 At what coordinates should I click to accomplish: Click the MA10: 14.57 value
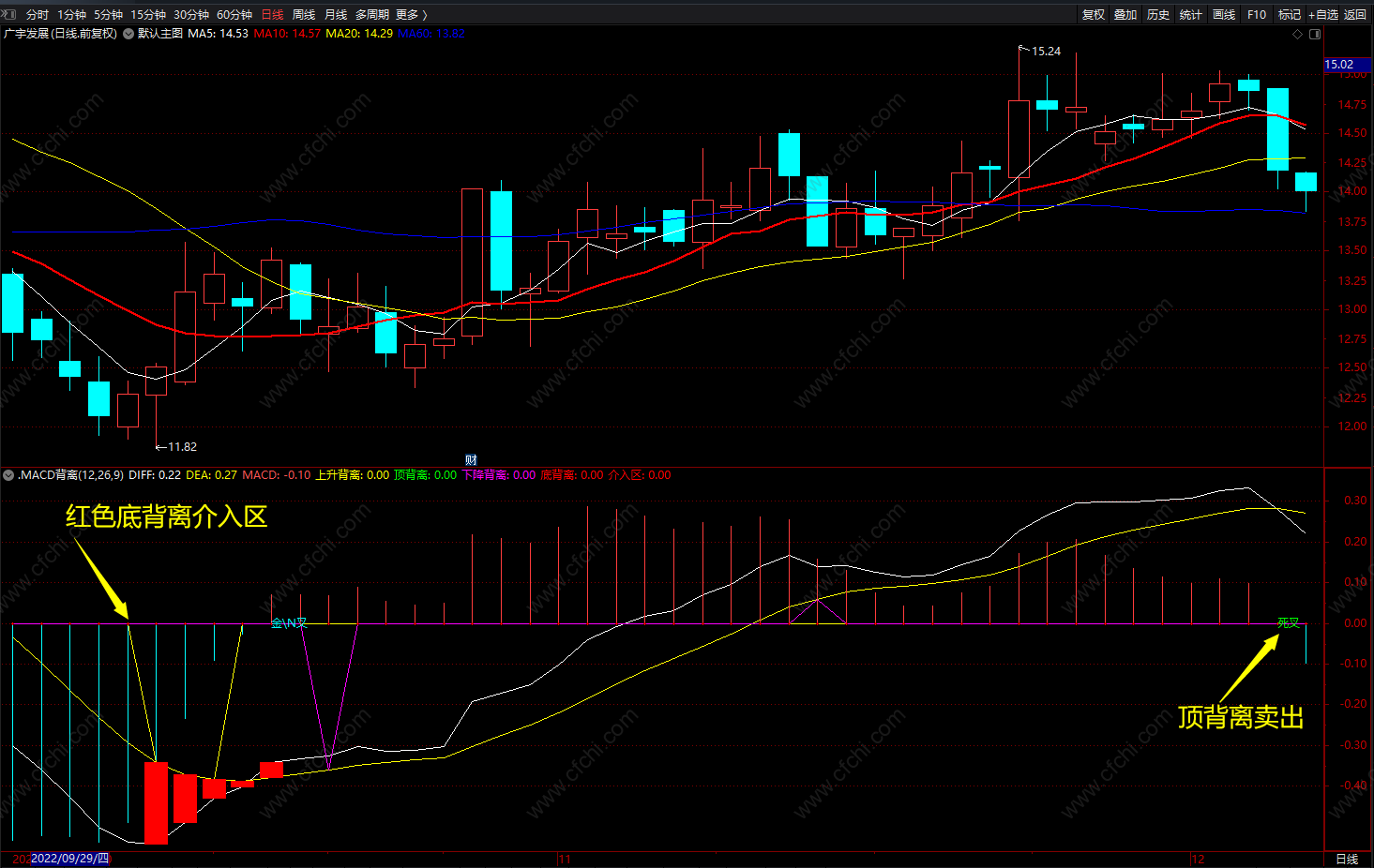(287, 34)
